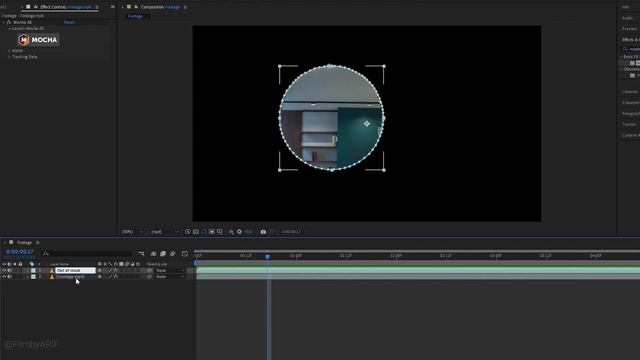Toggle mask and shape path visibility icon
Image resolution: width=640 pixels, height=360 pixels.
pyautogui.click(x=204, y=231)
